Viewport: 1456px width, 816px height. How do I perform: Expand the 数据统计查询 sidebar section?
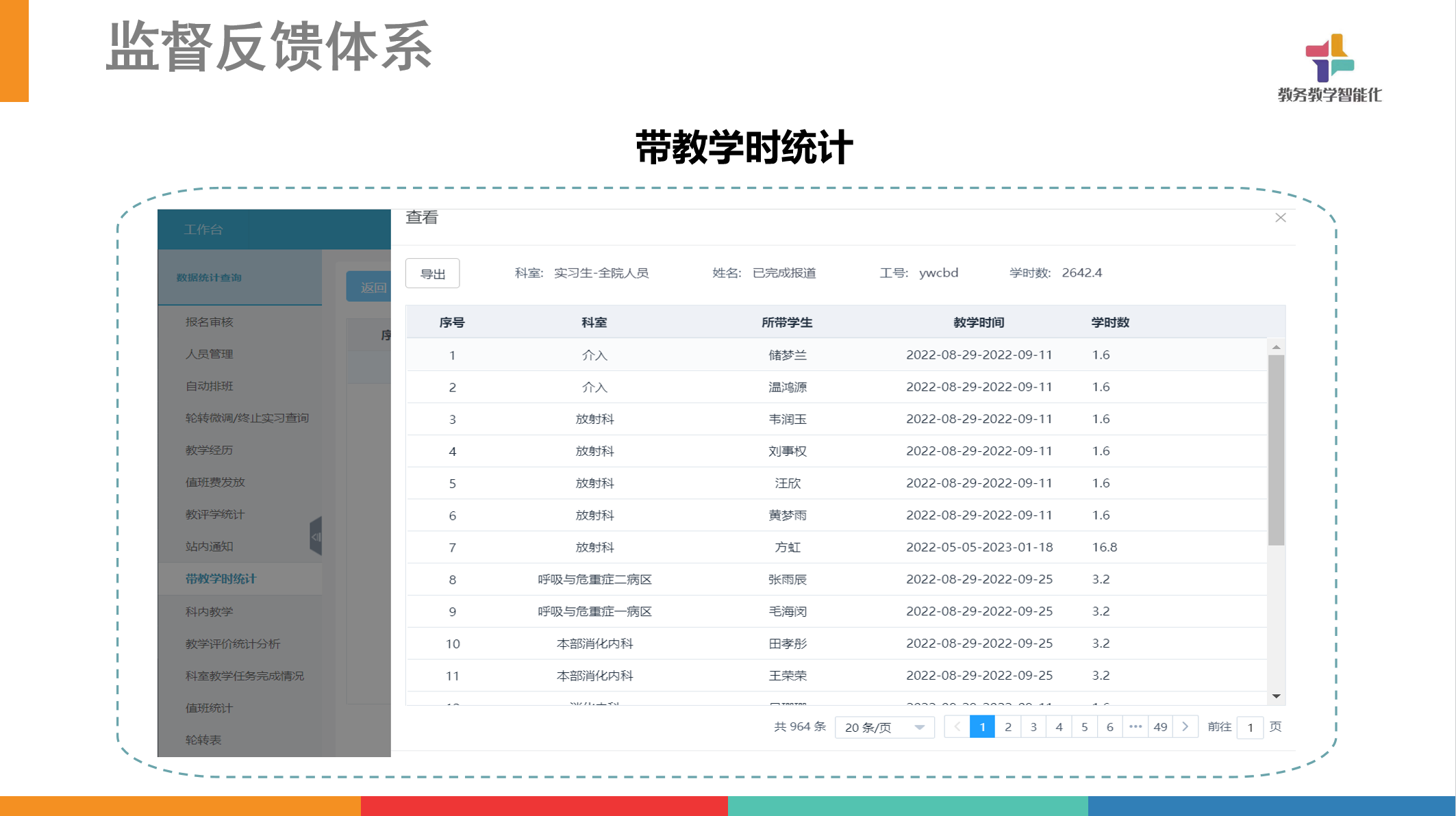click(x=209, y=277)
